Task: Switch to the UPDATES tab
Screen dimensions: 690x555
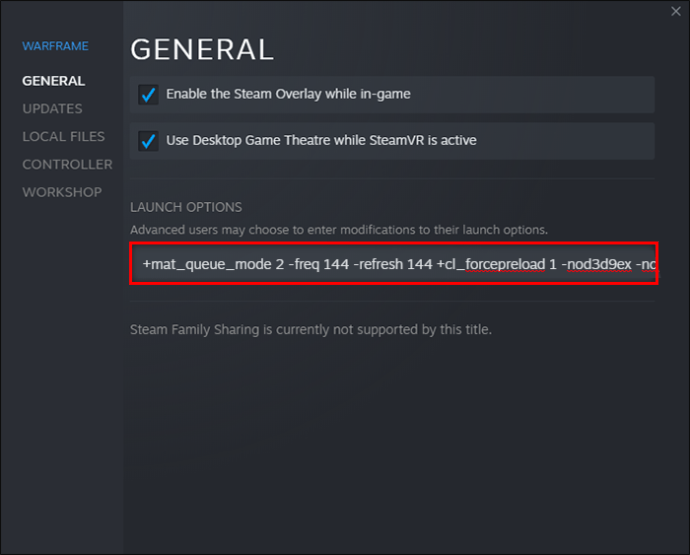Action: pos(52,108)
